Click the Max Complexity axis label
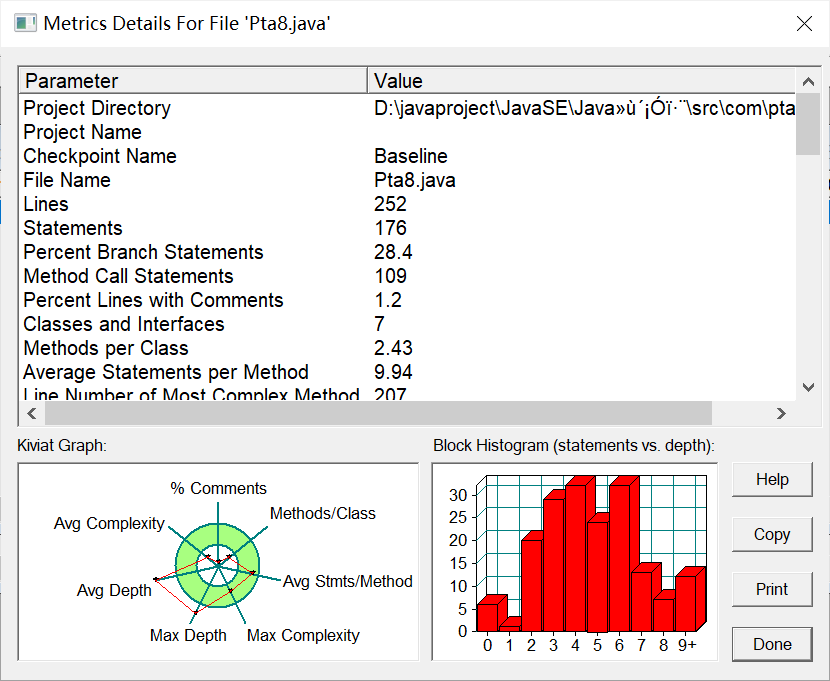Screen dimensions: 830x681 point(303,635)
